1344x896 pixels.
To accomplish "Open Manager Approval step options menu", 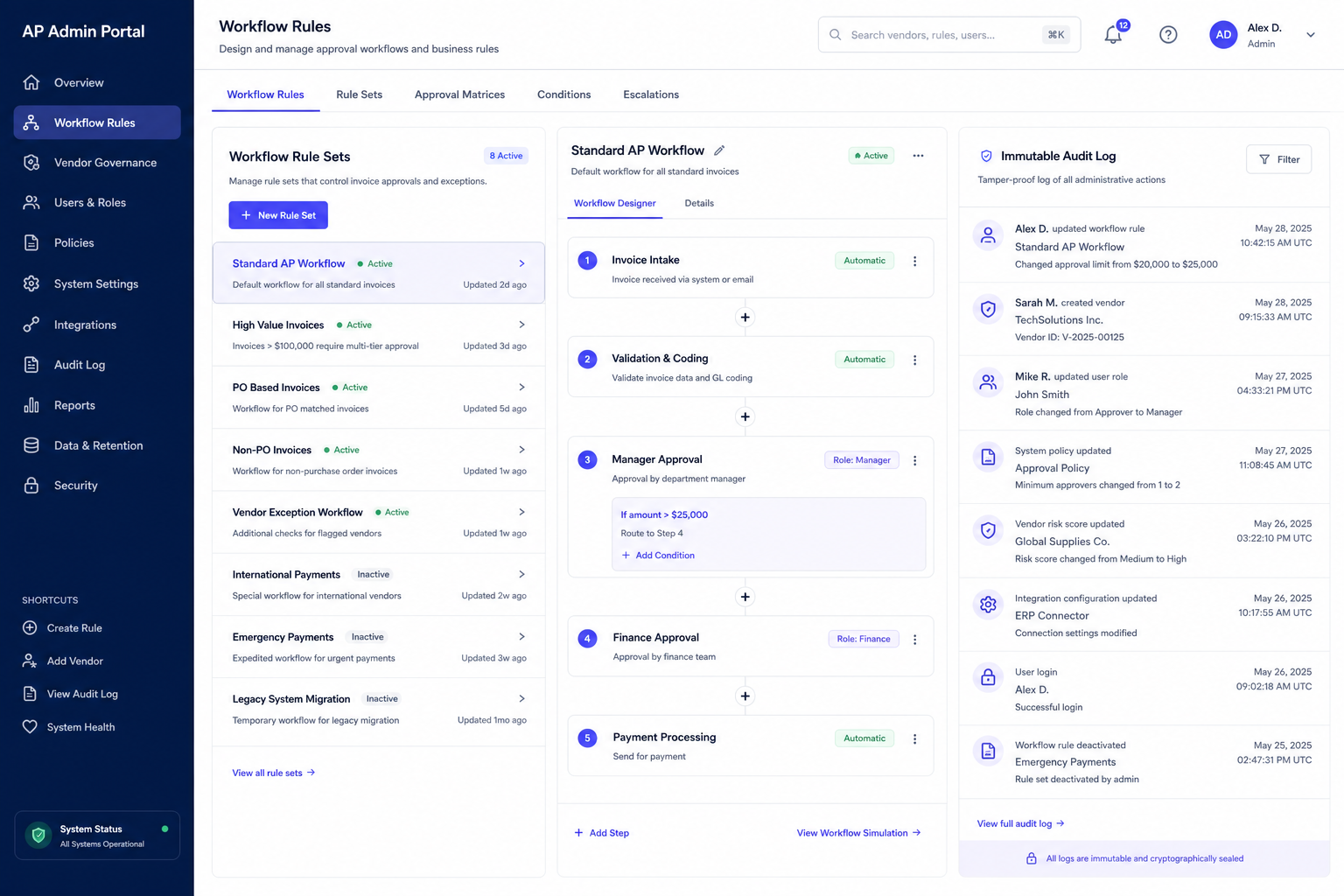I will (915, 460).
